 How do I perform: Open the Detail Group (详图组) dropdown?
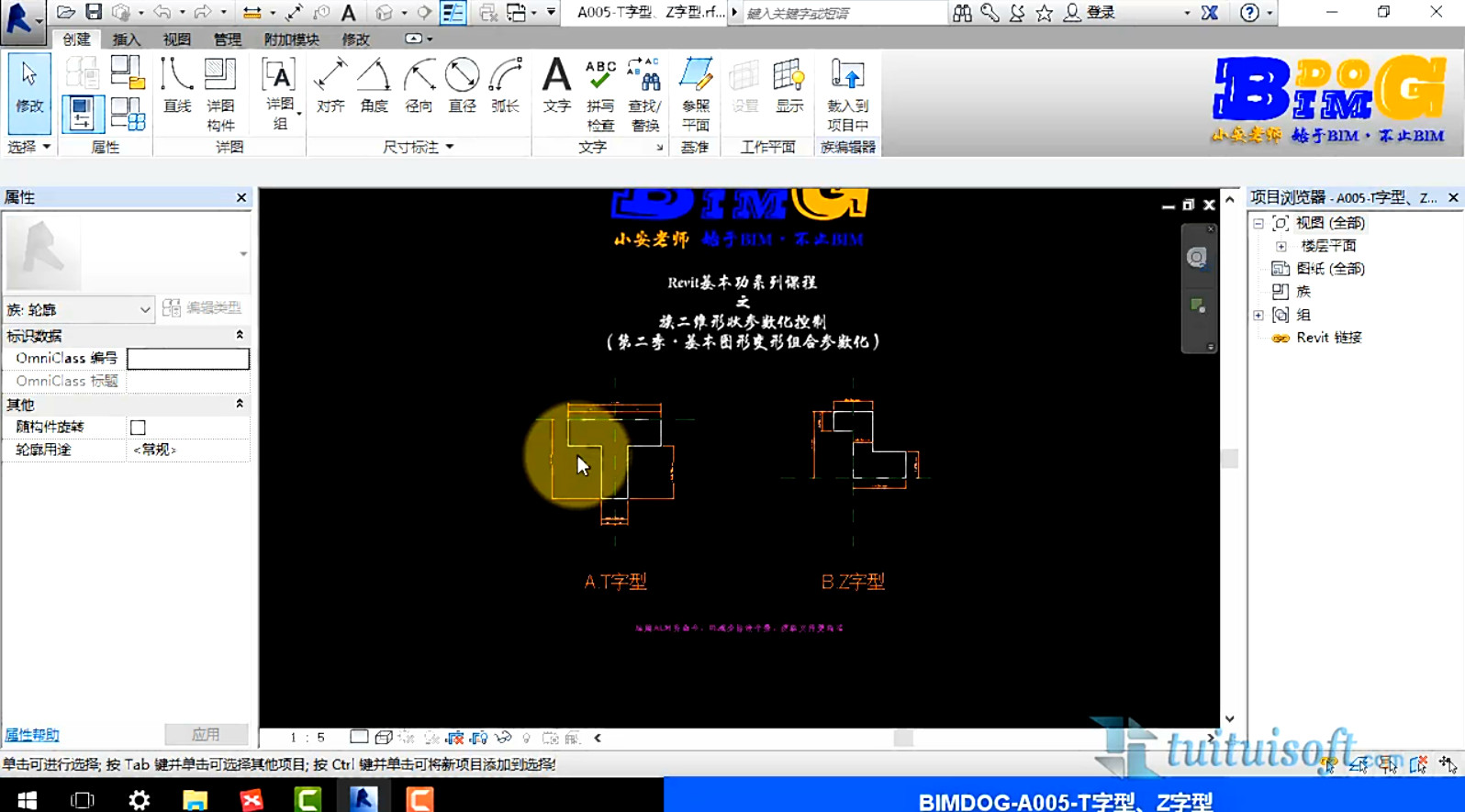(280, 95)
